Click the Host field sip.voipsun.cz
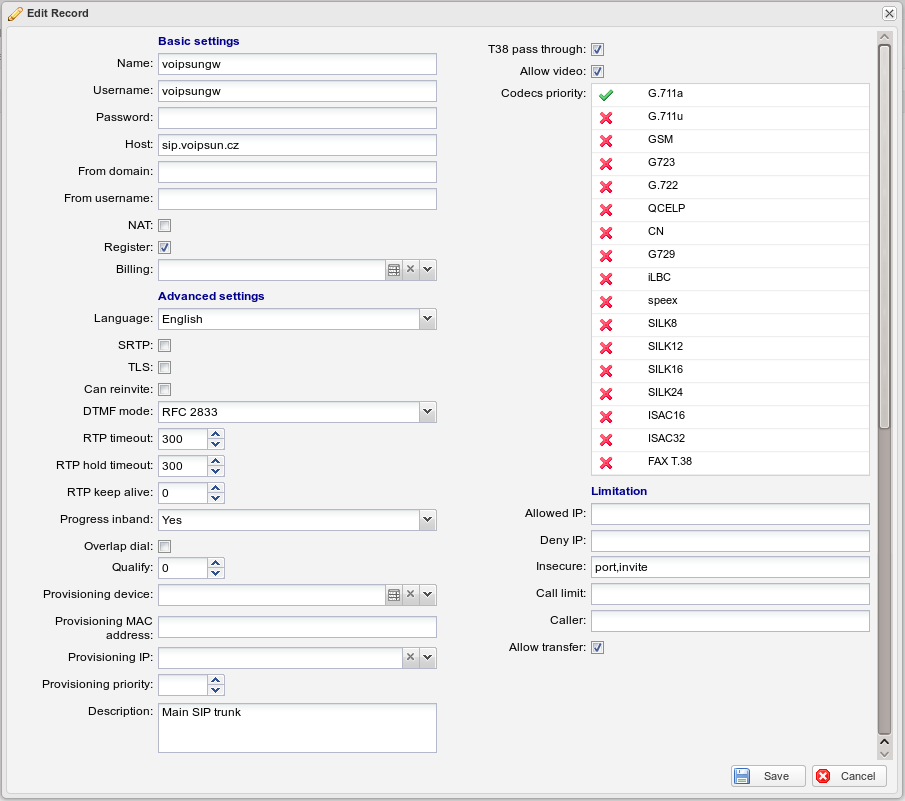This screenshot has height=801, width=905. (x=297, y=145)
